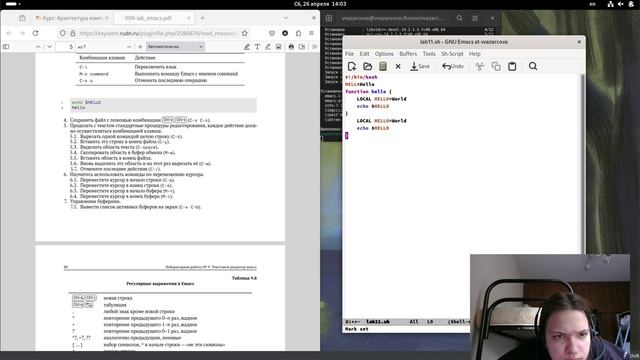Viewport: 640px width, 360px height.
Task: Select the PDF add text tool
Action: tap(257, 47)
